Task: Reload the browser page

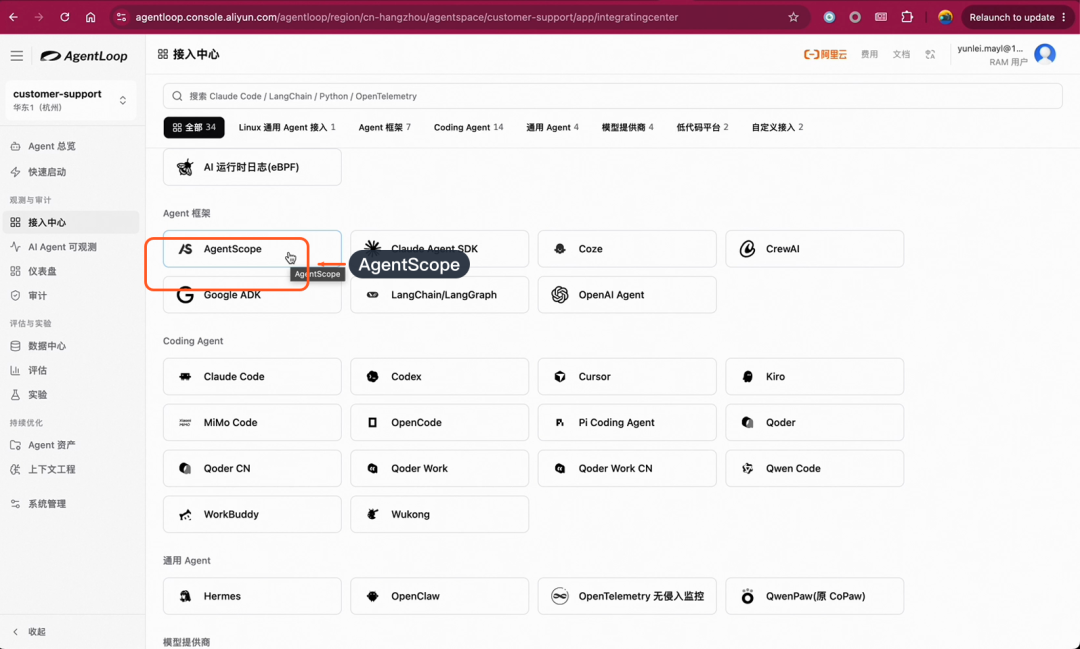Action: click(65, 17)
